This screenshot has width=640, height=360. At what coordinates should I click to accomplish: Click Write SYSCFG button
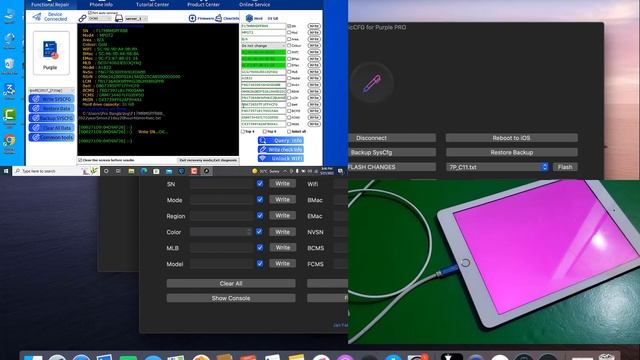tap(51, 99)
